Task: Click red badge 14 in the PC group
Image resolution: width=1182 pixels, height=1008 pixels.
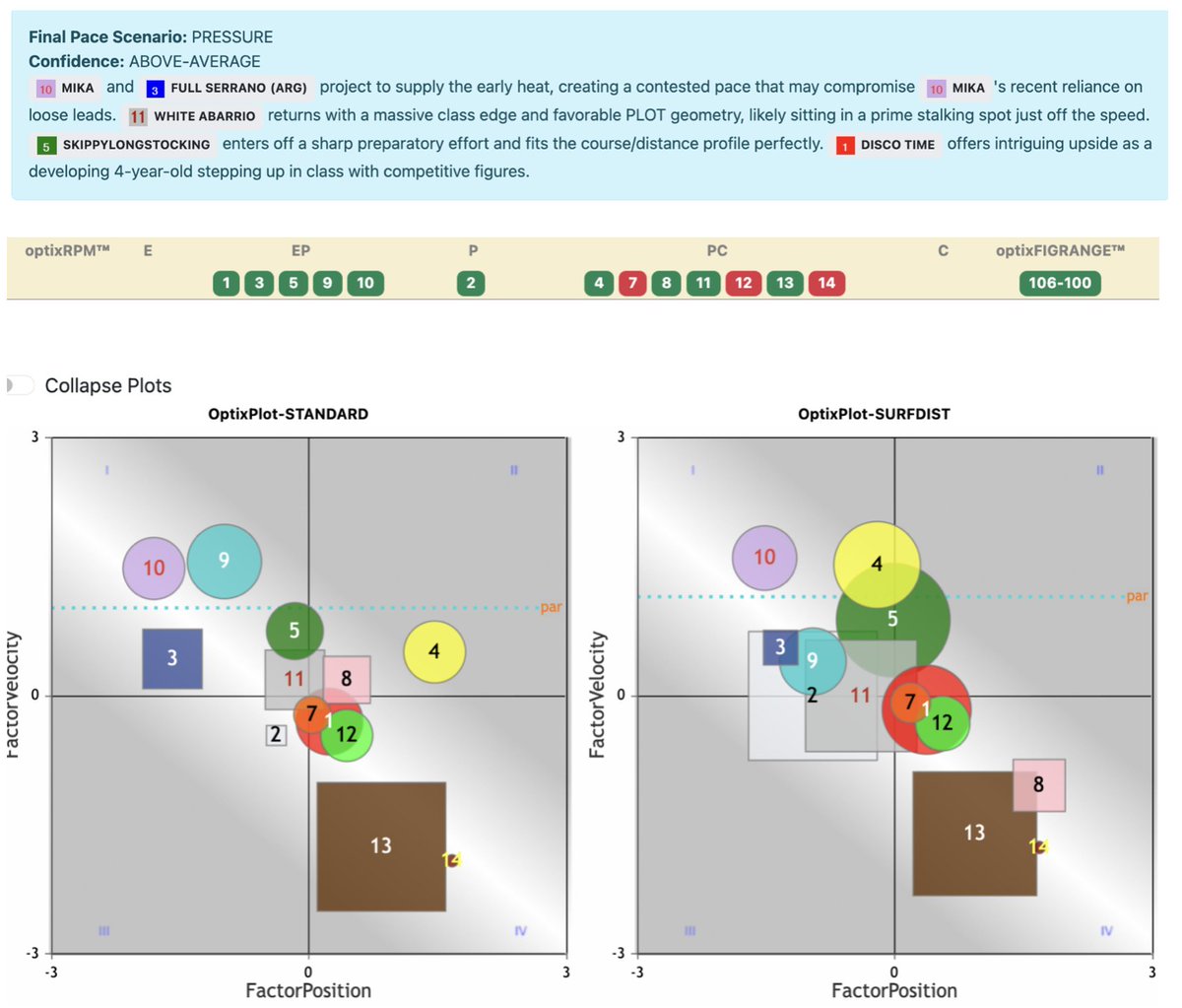Action: click(x=825, y=283)
